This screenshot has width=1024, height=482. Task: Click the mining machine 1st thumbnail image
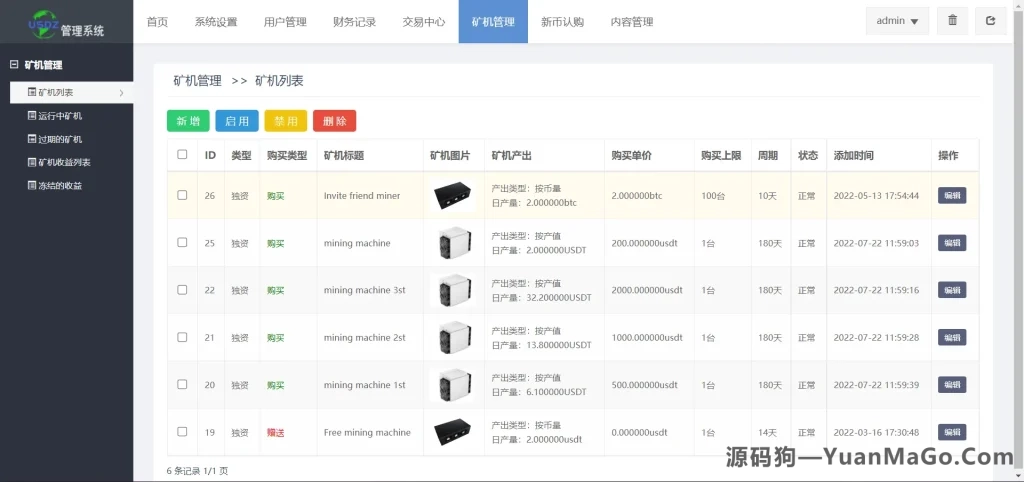pyautogui.click(x=453, y=385)
